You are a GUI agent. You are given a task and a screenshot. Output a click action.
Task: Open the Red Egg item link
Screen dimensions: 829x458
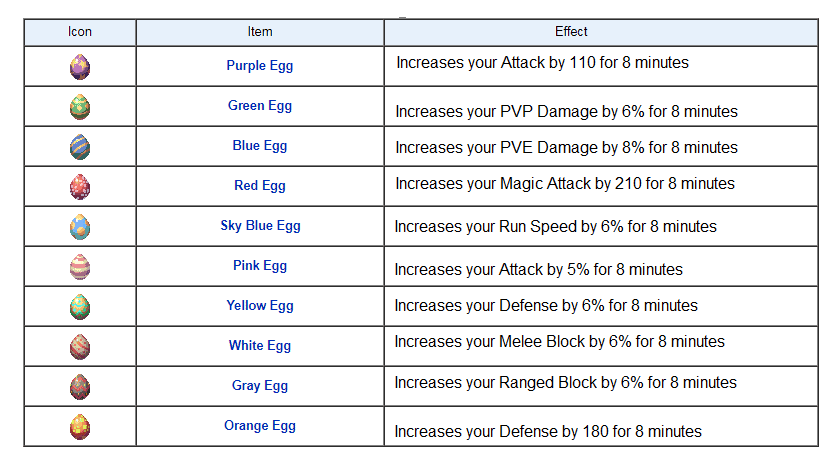click(260, 186)
